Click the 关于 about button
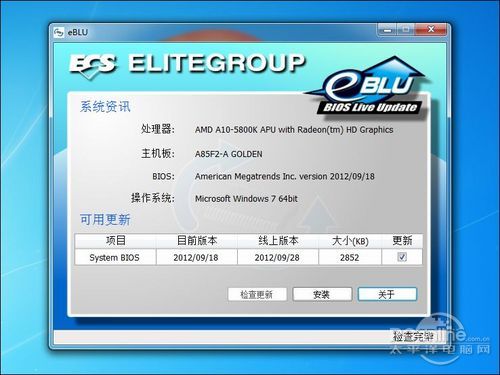 coord(387,294)
